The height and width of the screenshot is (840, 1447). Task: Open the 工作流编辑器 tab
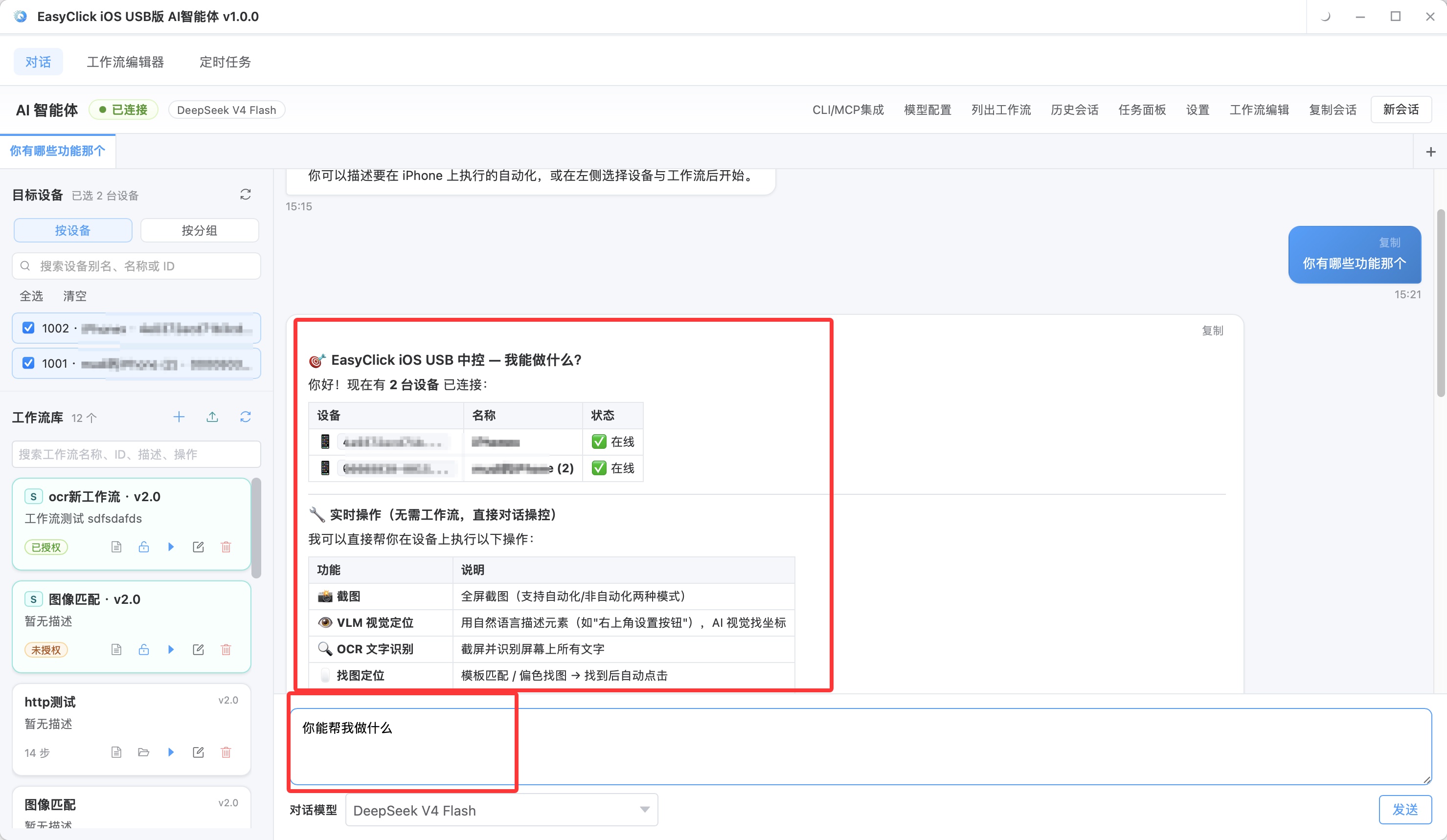pos(125,62)
